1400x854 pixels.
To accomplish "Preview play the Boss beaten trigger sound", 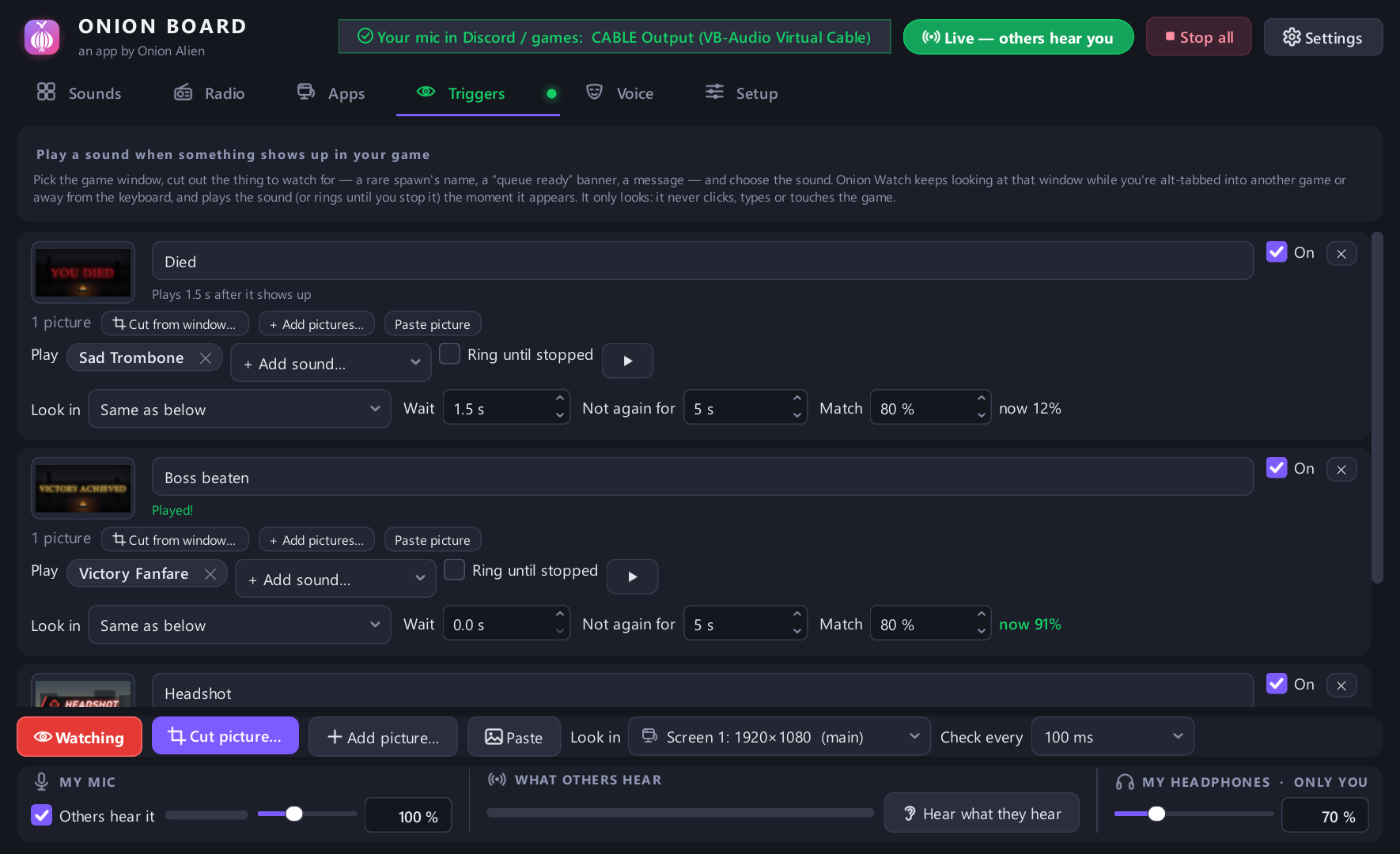I will 633,576.
